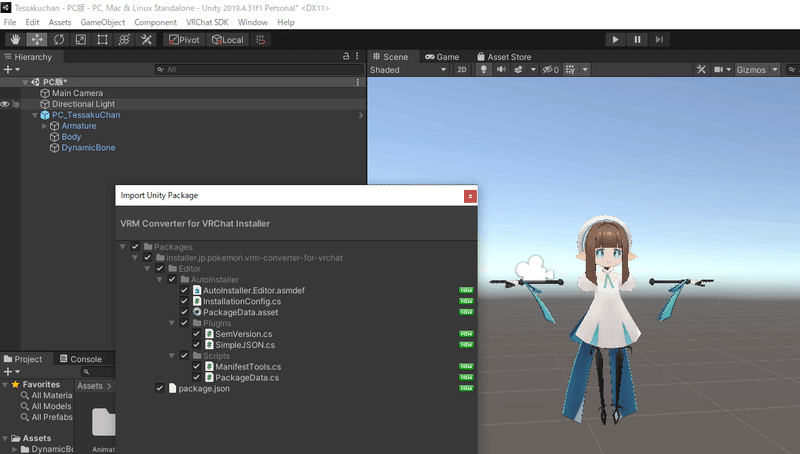Uncheck InstallationConfig.cs checkbox
The width and height of the screenshot is (800, 454).
pyautogui.click(x=184, y=301)
